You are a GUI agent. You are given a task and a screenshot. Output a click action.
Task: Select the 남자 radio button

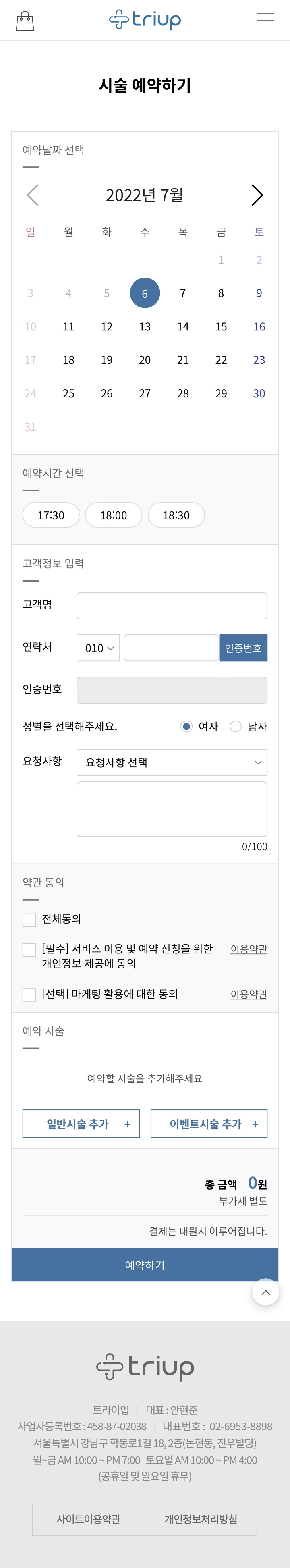coord(236,726)
